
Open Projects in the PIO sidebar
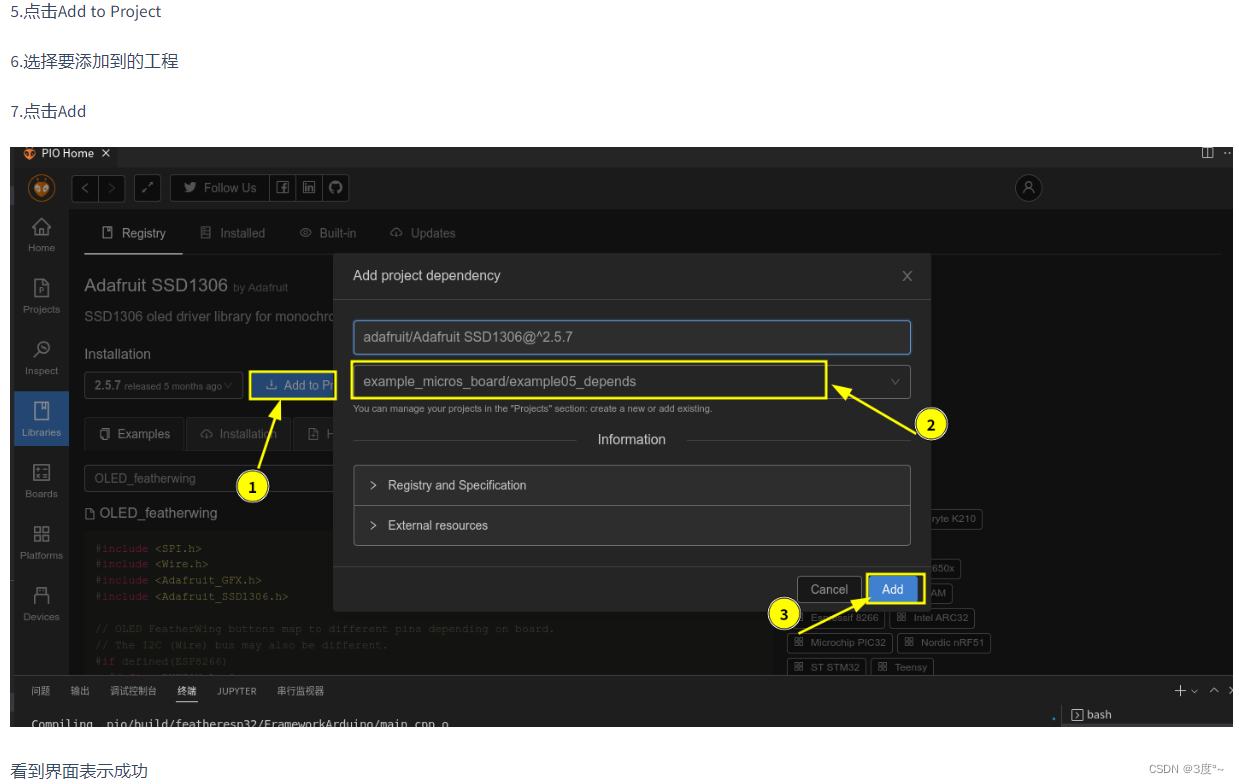41,296
